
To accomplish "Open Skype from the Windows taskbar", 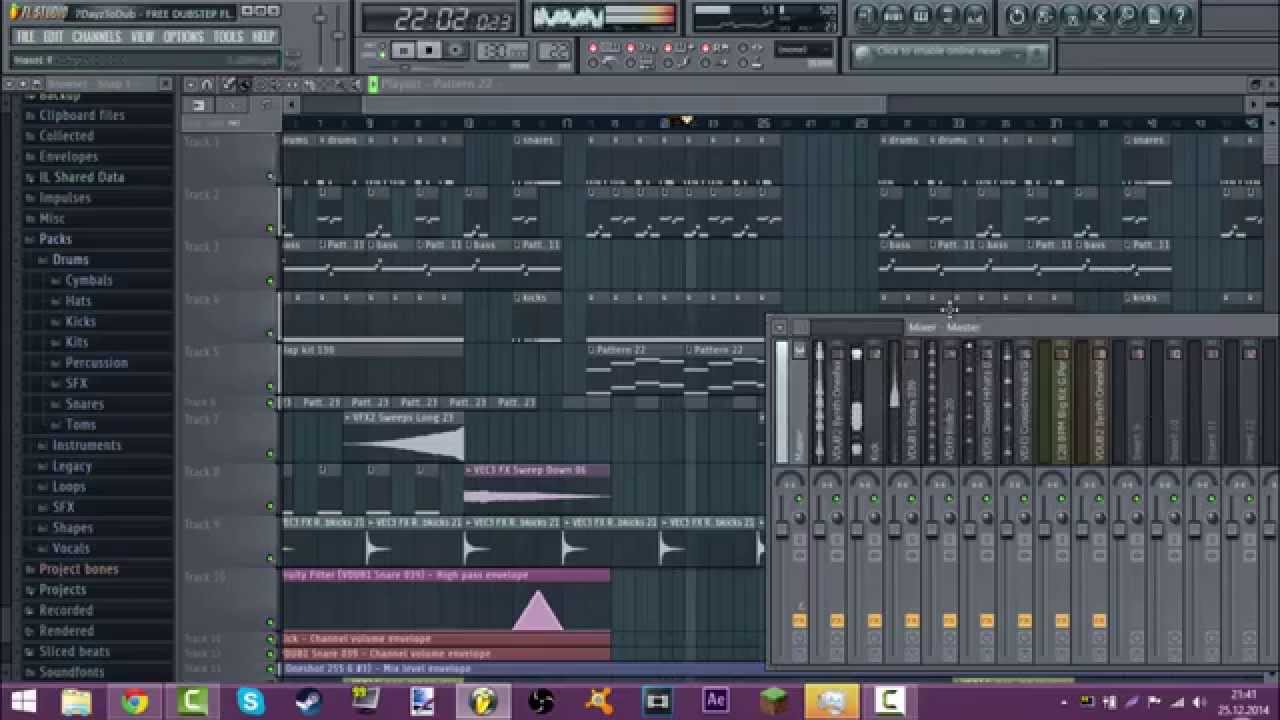I will pos(250,701).
